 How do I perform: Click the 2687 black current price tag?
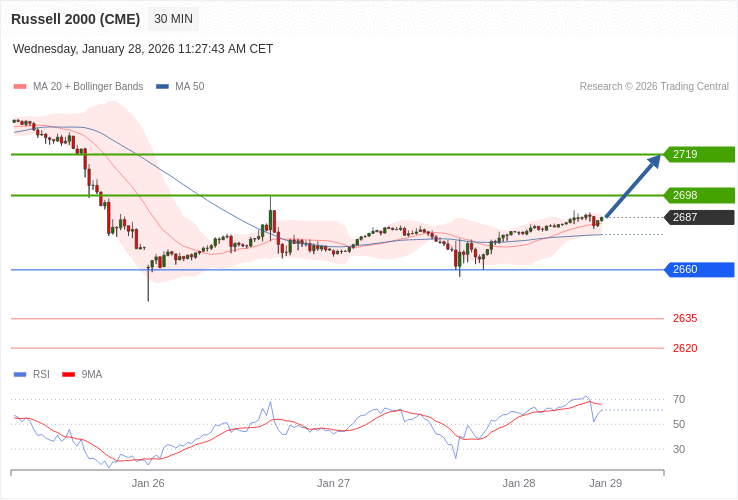tap(699, 218)
